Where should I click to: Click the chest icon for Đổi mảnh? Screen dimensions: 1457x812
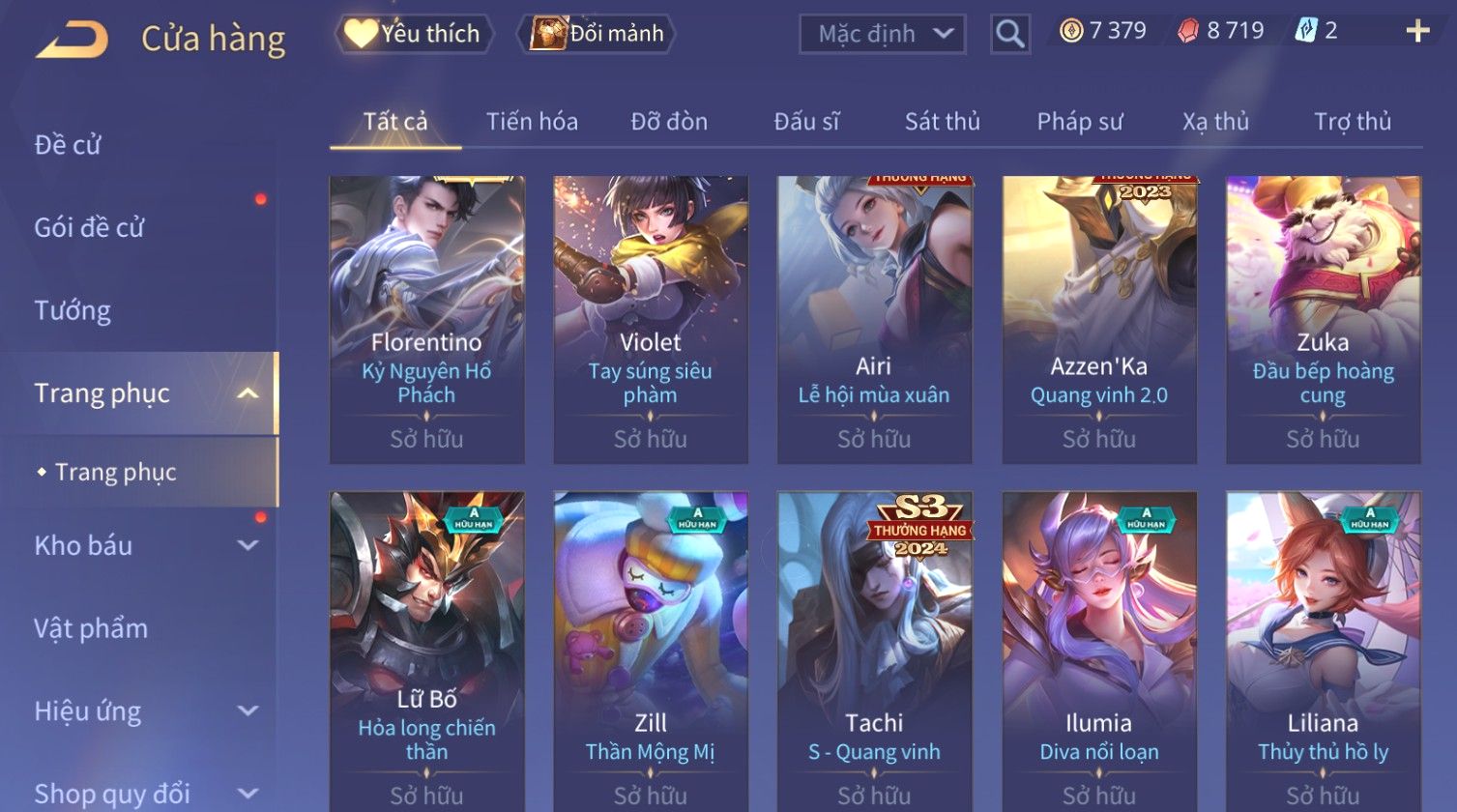tap(548, 34)
